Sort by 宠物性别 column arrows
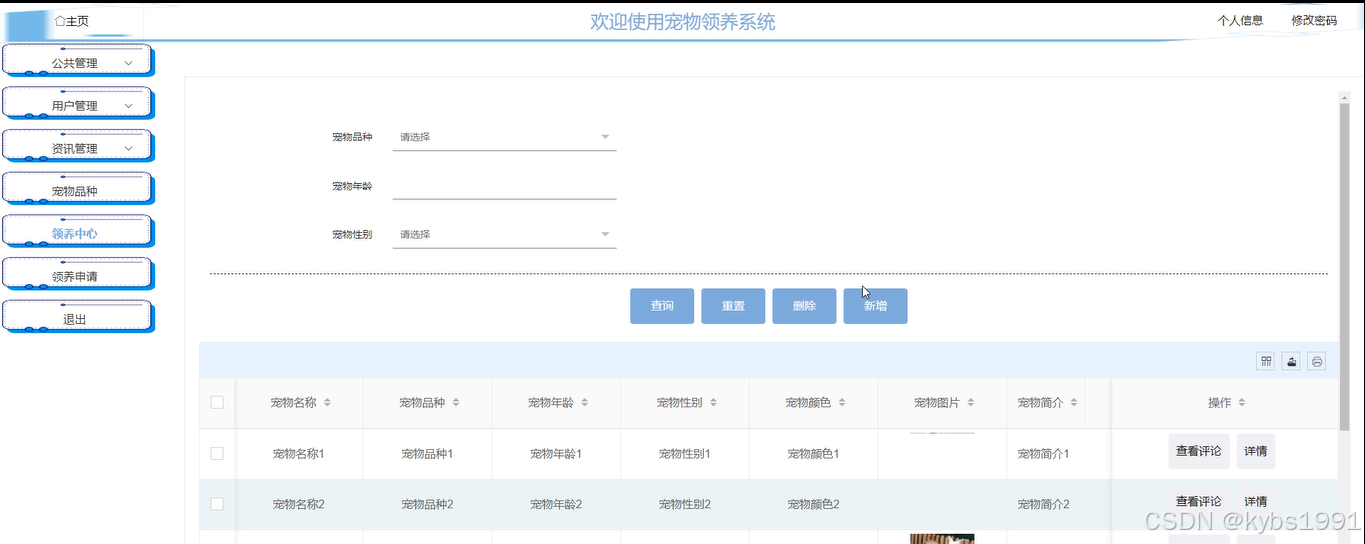The width and height of the screenshot is (1365, 544). [x=713, y=403]
